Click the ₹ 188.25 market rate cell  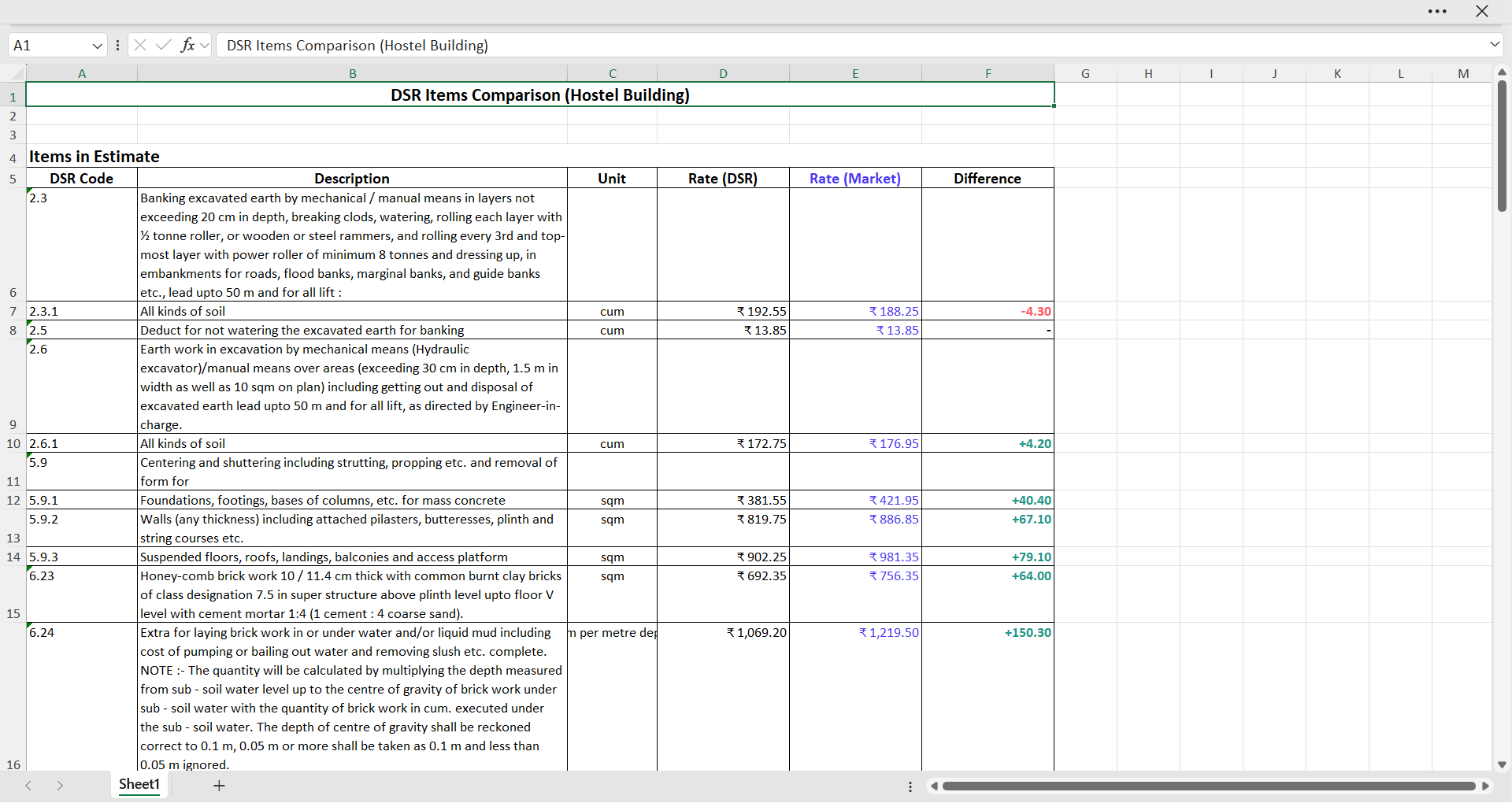coord(855,311)
